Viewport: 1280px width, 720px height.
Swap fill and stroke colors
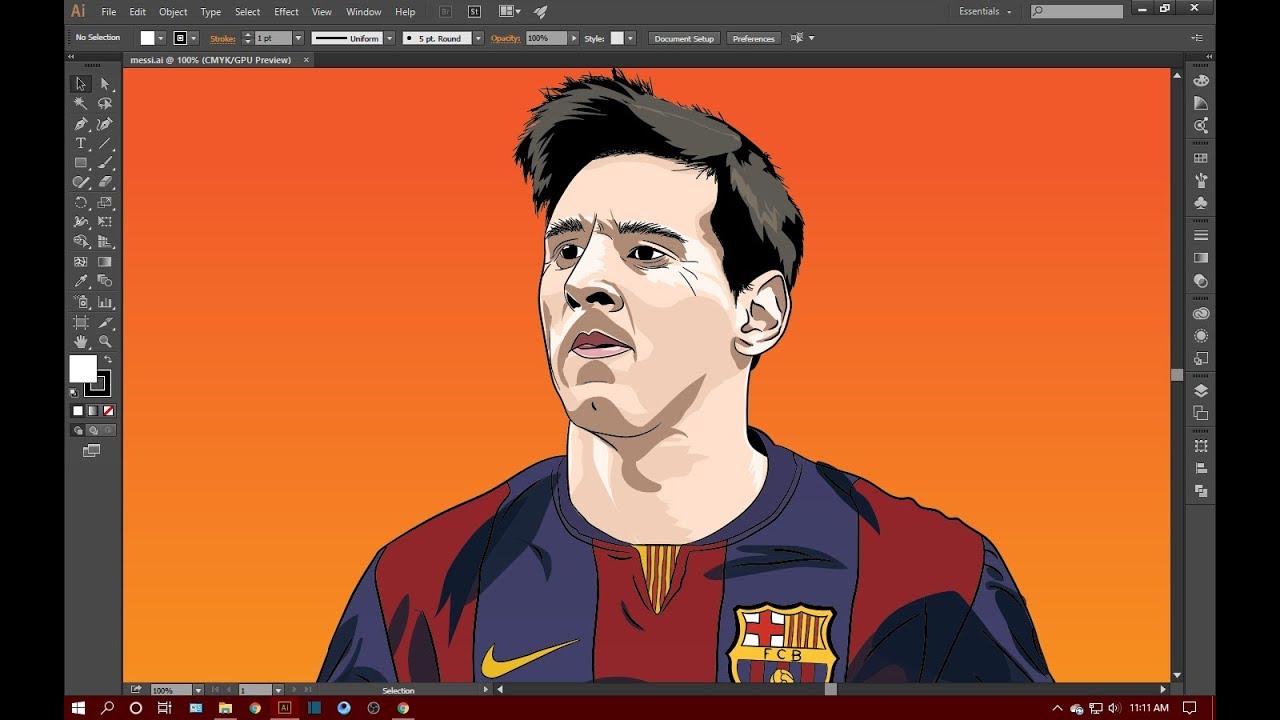click(108, 359)
